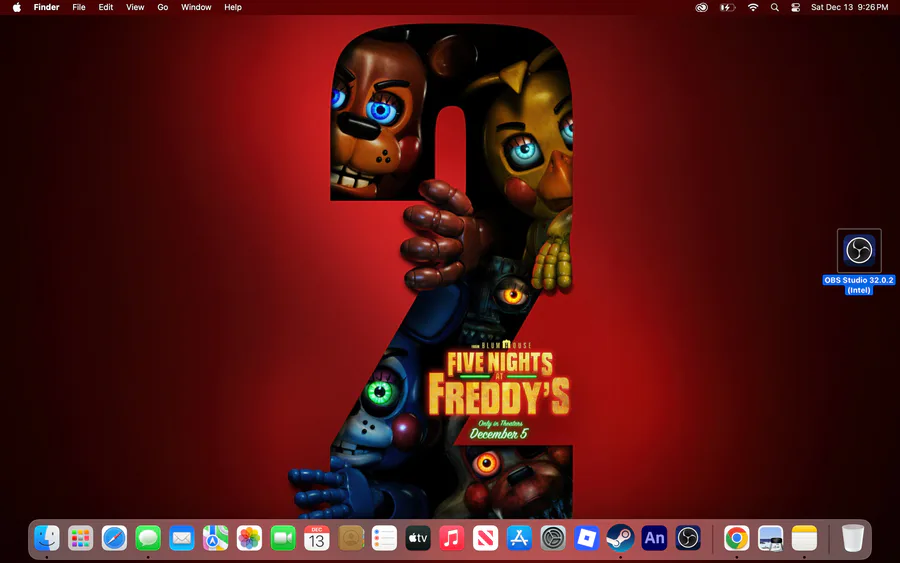Open Calendar showing Dec 13

pyautogui.click(x=317, y=538)
